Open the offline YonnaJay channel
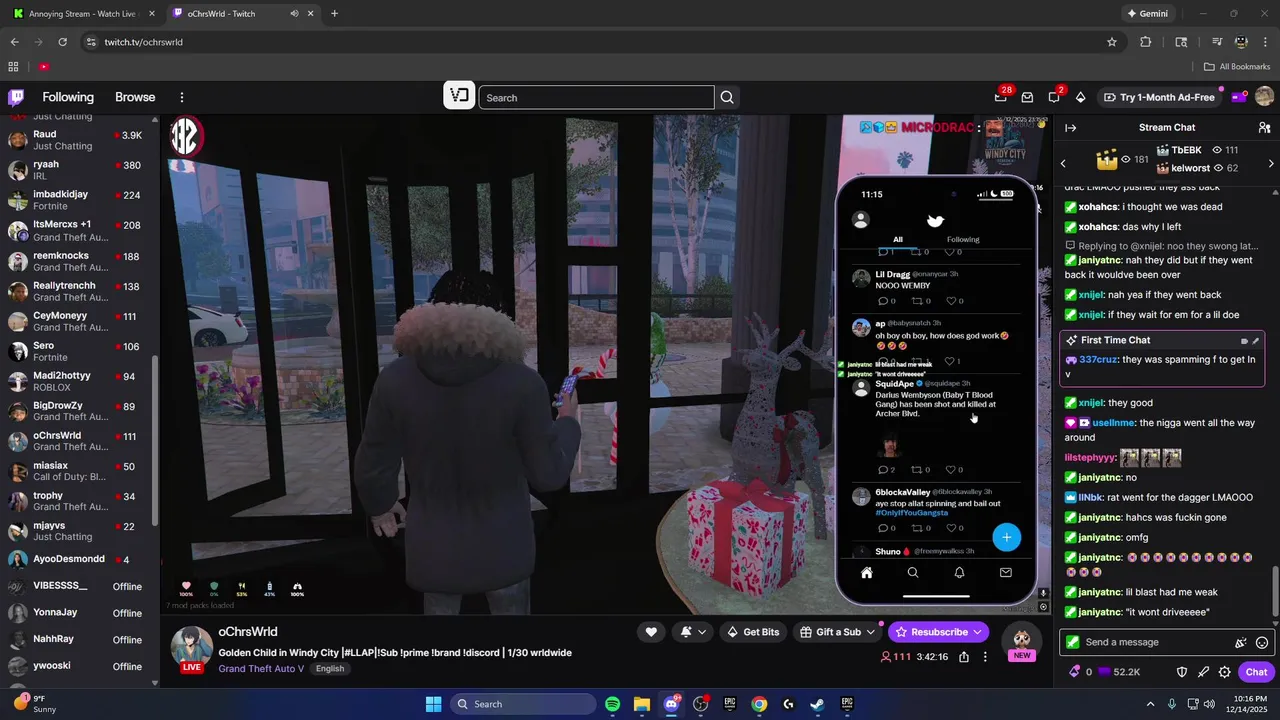The image size is (1280, 720). click(x=80, y=612)
